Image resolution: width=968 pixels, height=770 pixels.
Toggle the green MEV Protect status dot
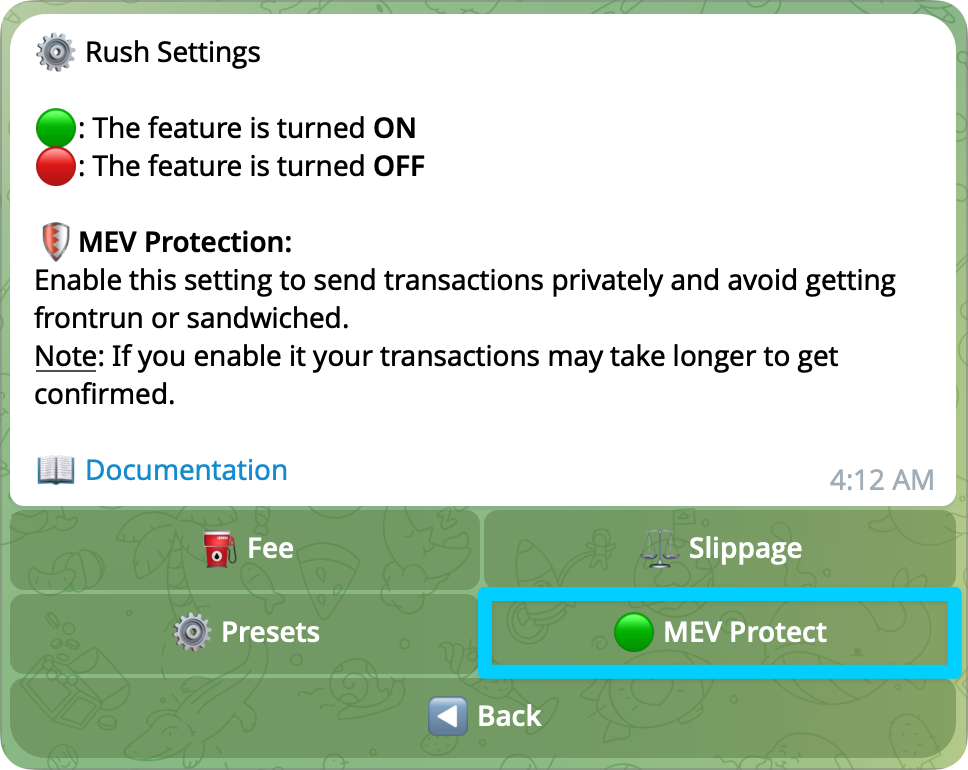[x=634, y=633]
